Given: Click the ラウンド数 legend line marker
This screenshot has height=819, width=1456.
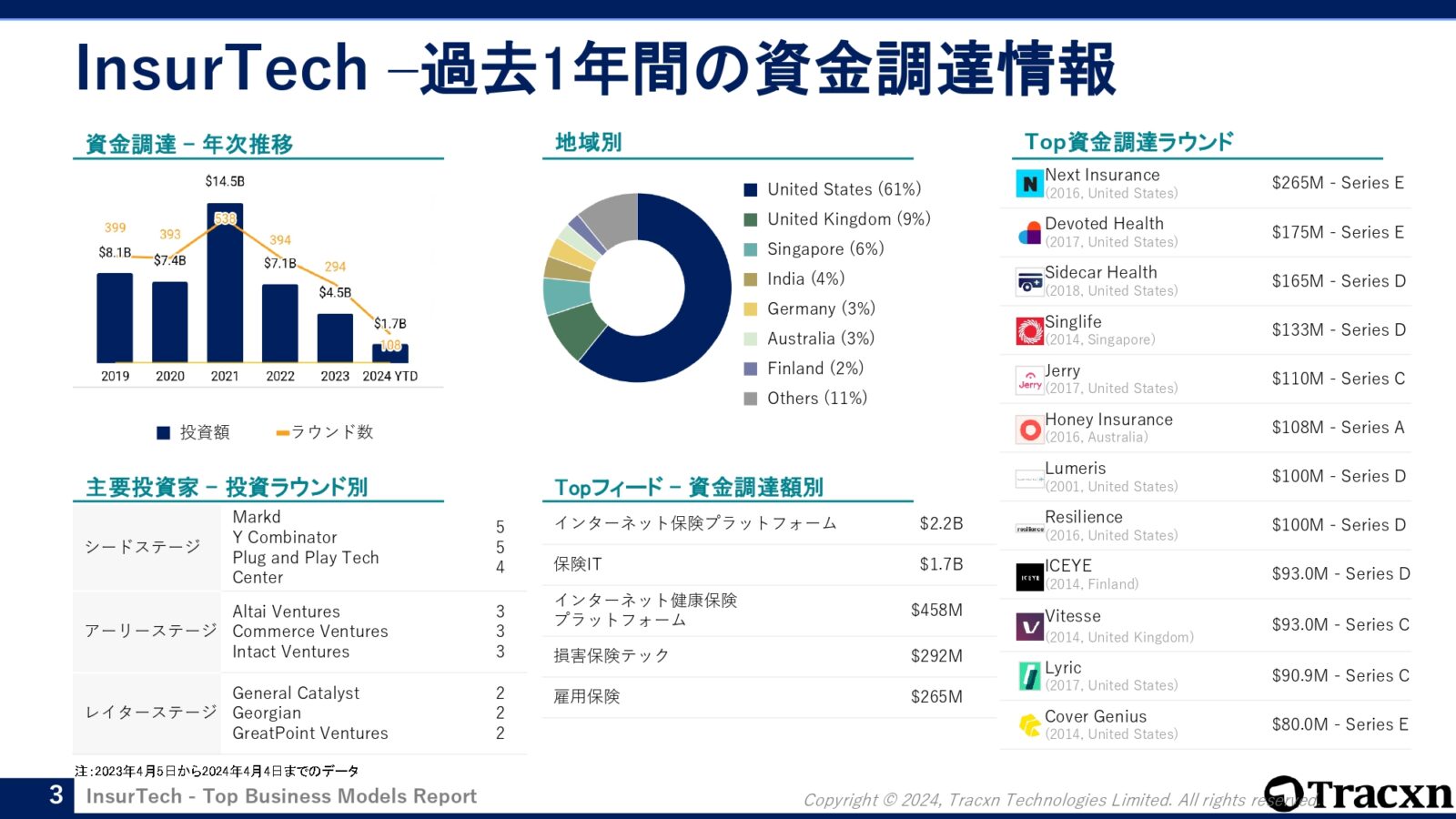Looking at the screenshot, I should click(x=283, y=433).
